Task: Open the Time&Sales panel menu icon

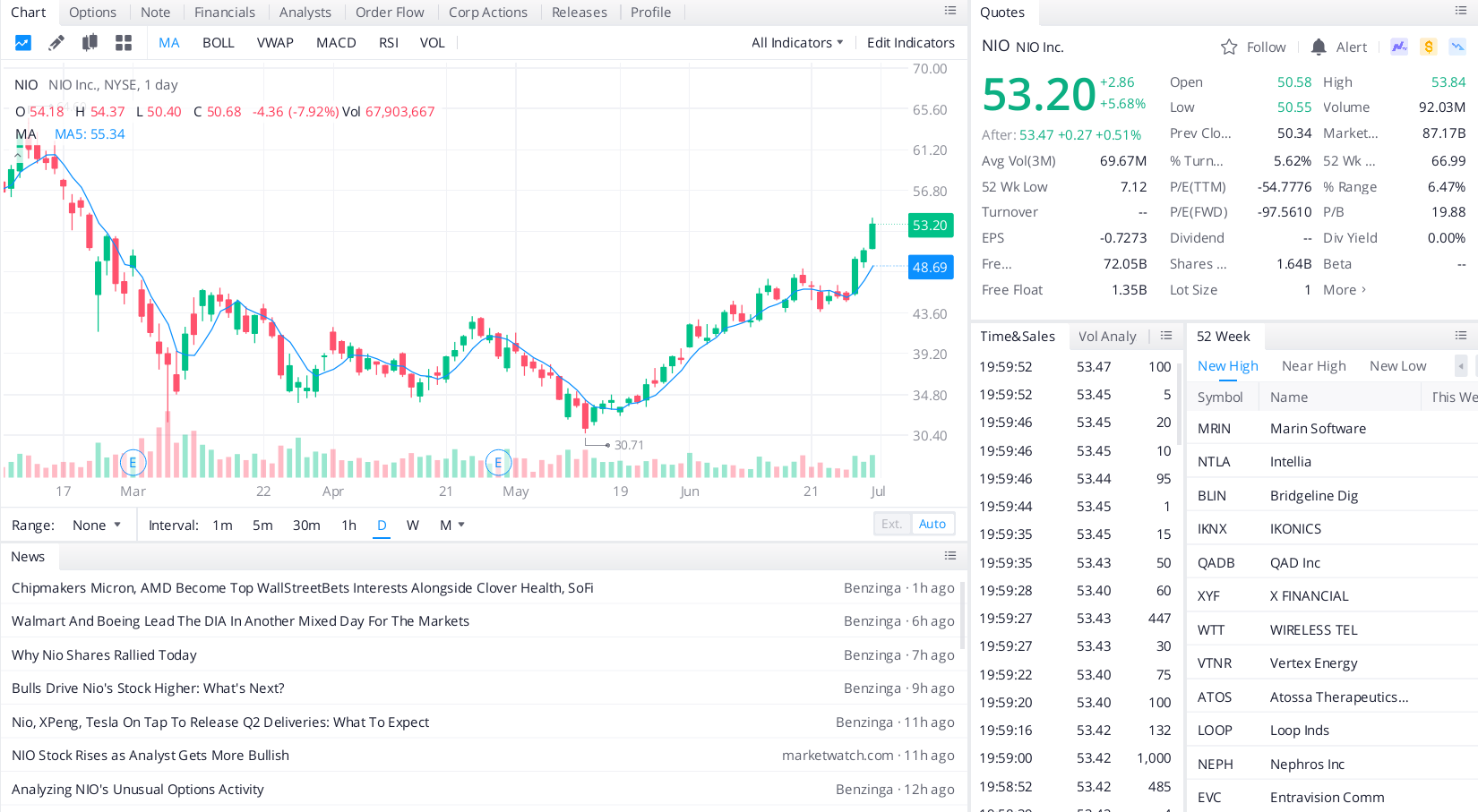Action: [1166, 336]
